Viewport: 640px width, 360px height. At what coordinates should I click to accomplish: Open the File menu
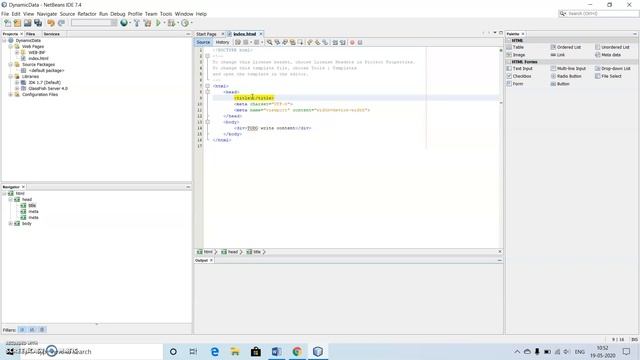(5, 14)
